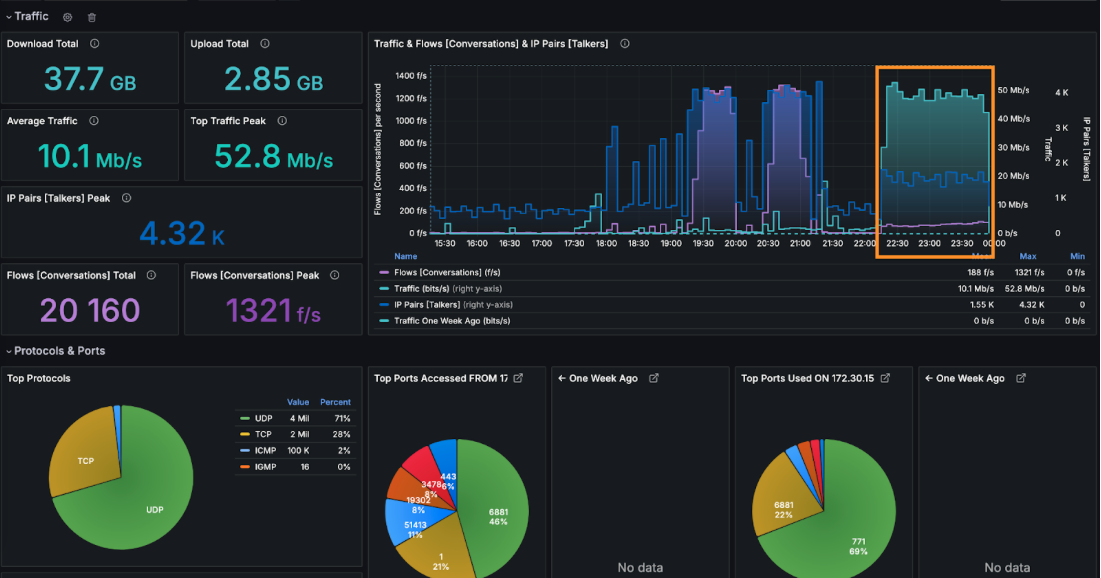Image resolution: width=1101 pixels, height=578 pixels.
Task: Click the info icon for Top Traffic Peak
Action: (x=282, y=121)
